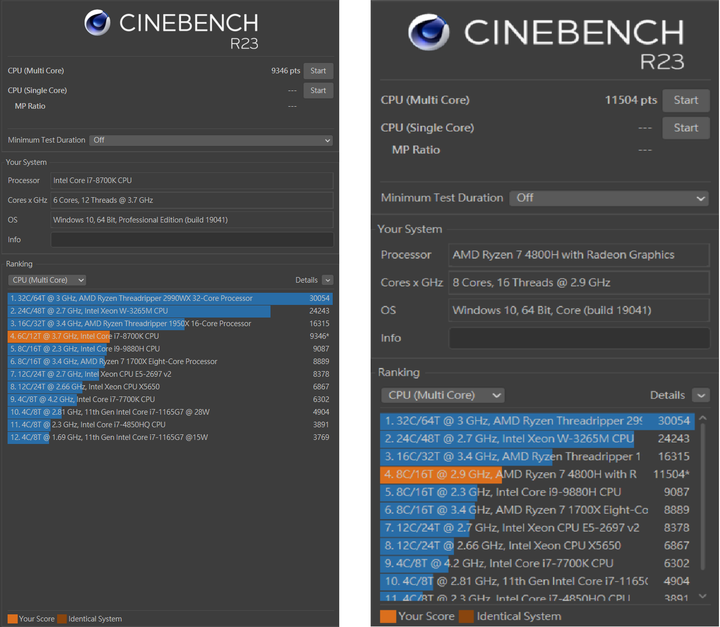Select Xeon E5-2697 v2 row in right window
This screenshot has height=627, width=720.
point(537,528)
